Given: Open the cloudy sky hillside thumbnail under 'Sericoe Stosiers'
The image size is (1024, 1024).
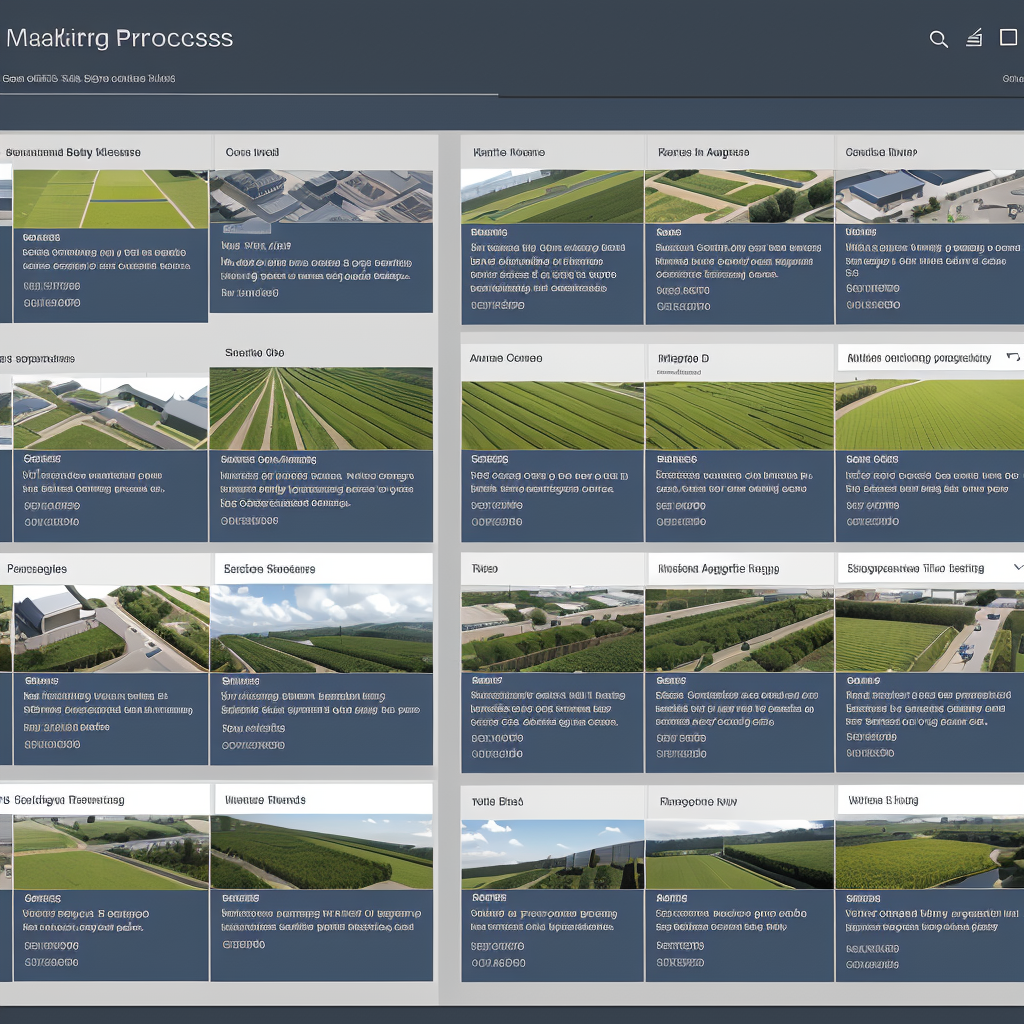Looking at the screenshot, I should pos(321,628).
